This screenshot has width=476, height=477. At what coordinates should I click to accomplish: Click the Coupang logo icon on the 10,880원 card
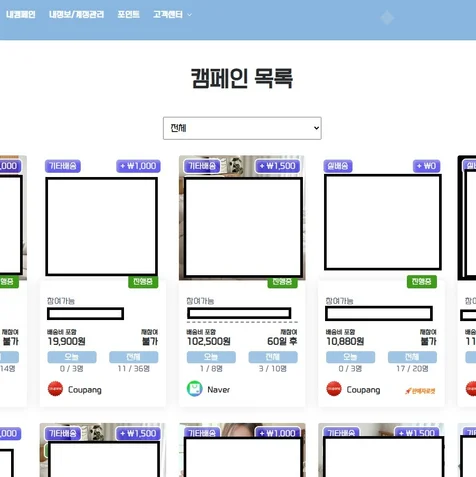(334, 389)
